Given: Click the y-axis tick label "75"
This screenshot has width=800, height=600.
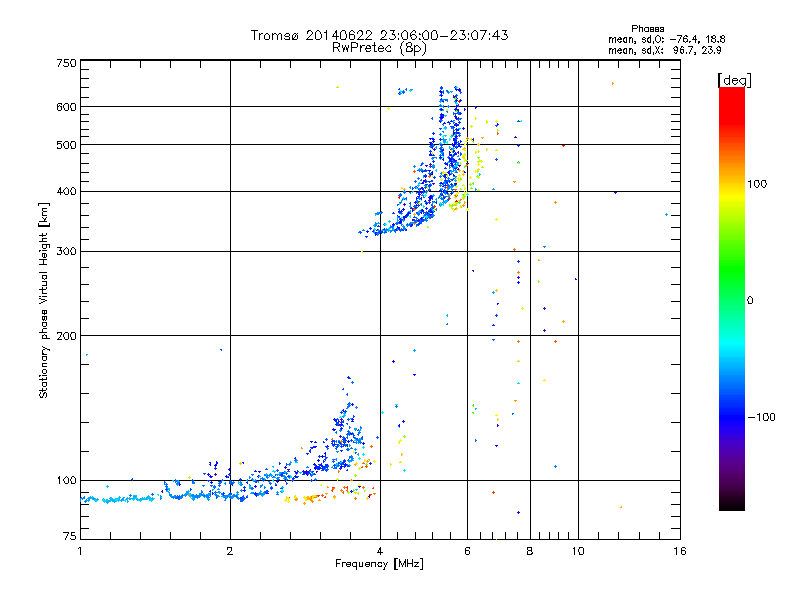Looking at the screenshot, I should (x=70, y=536).
